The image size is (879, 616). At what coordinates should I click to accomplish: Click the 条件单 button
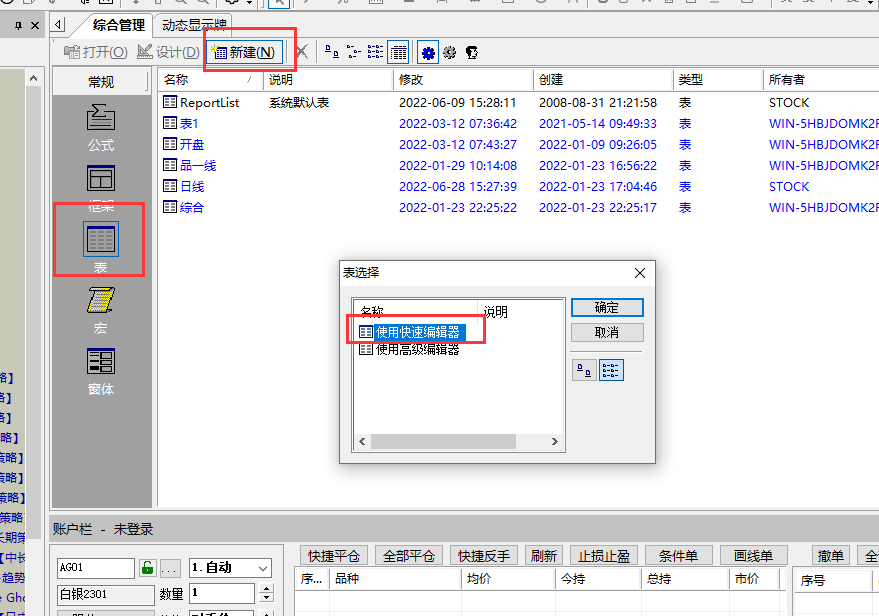[x=679, y=555]
